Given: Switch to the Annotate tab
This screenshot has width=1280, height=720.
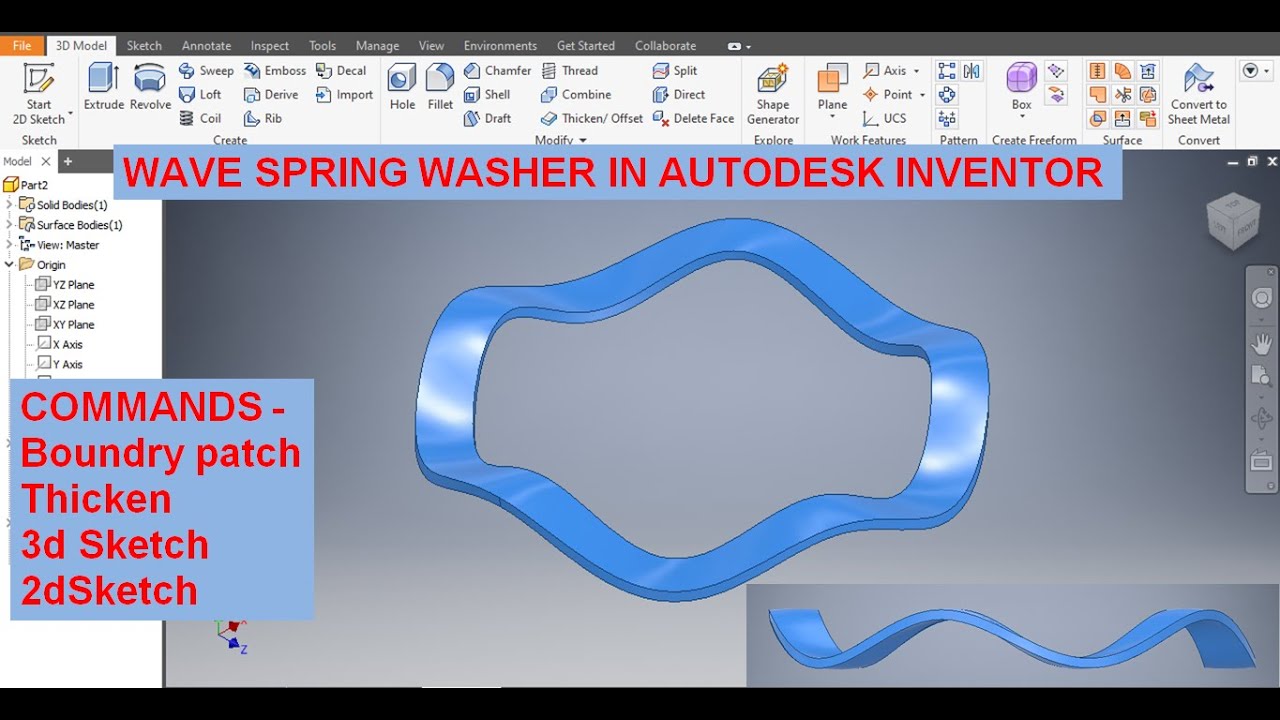Looking at the screenshot, I should click(x=206, y=46).
